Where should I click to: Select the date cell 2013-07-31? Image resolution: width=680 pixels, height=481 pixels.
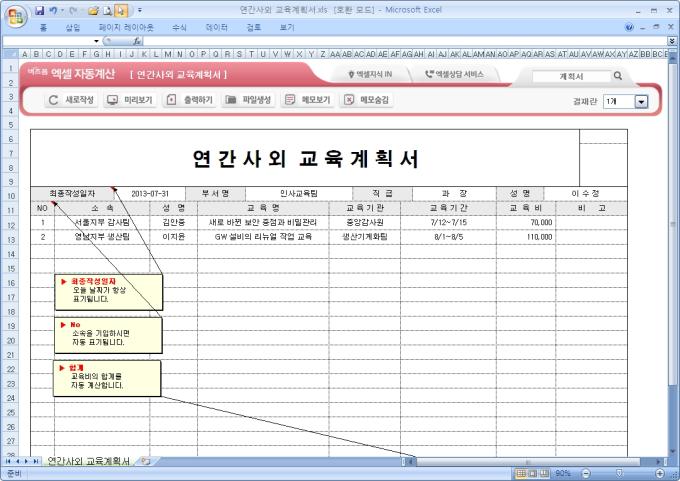tap(150, 193)
